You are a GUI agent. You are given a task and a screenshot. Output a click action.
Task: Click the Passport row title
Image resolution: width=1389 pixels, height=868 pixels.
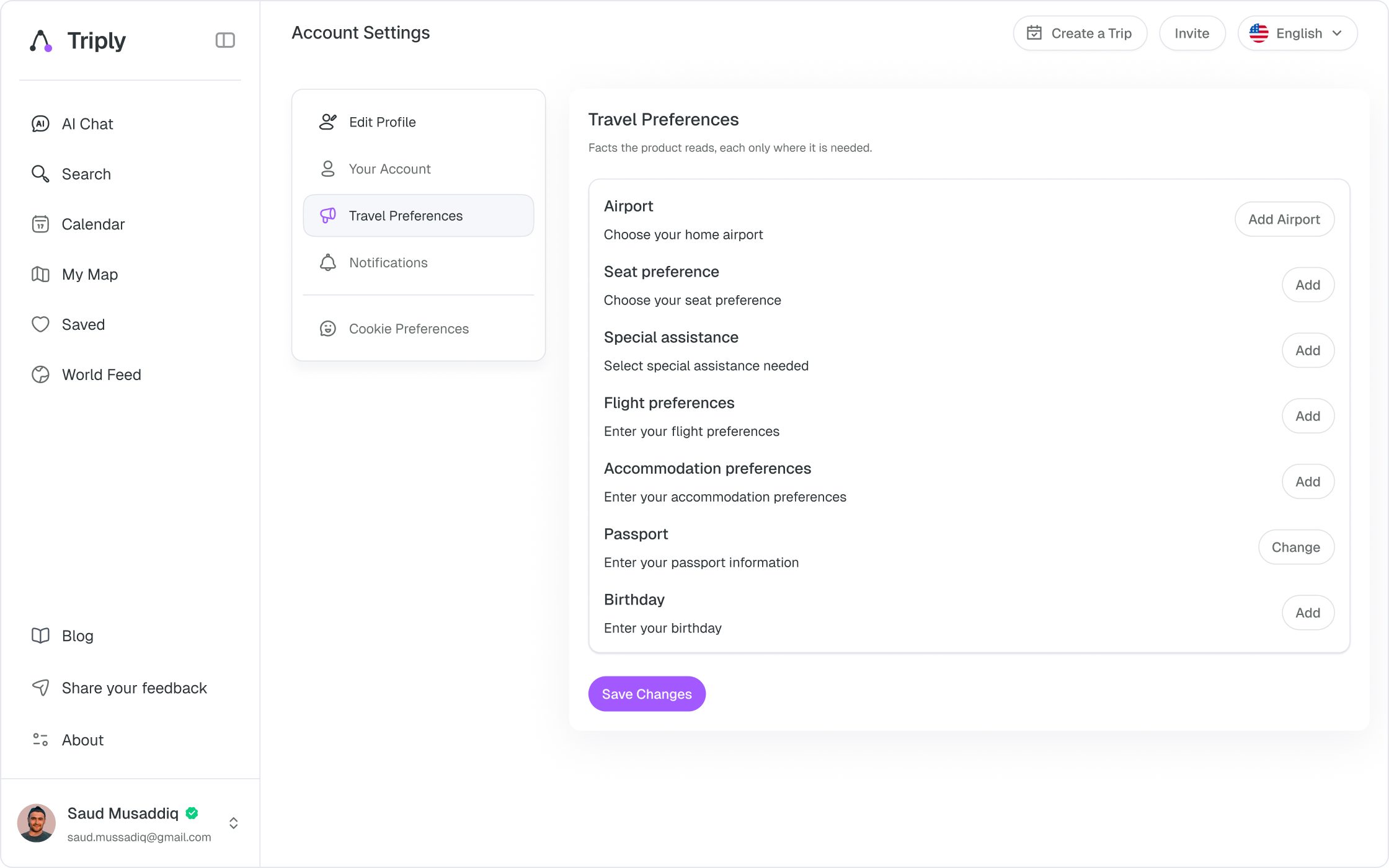636,534
